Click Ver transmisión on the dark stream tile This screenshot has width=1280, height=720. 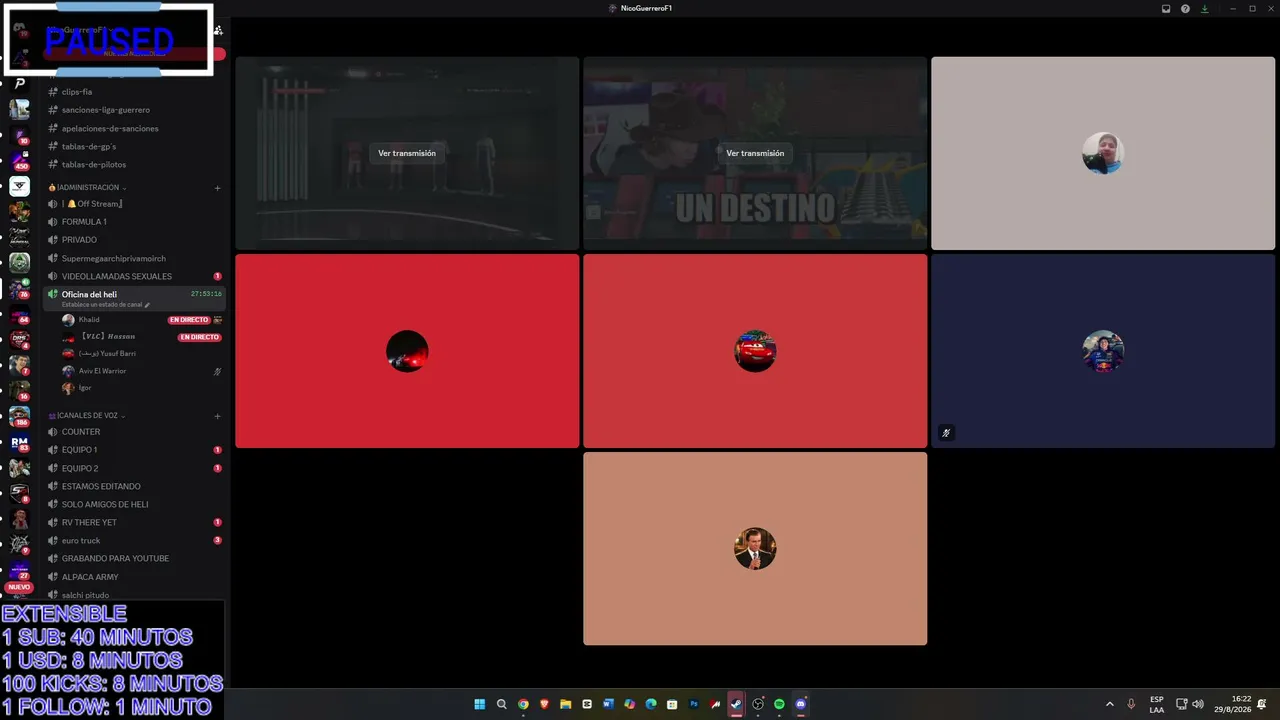click(407, 153)
